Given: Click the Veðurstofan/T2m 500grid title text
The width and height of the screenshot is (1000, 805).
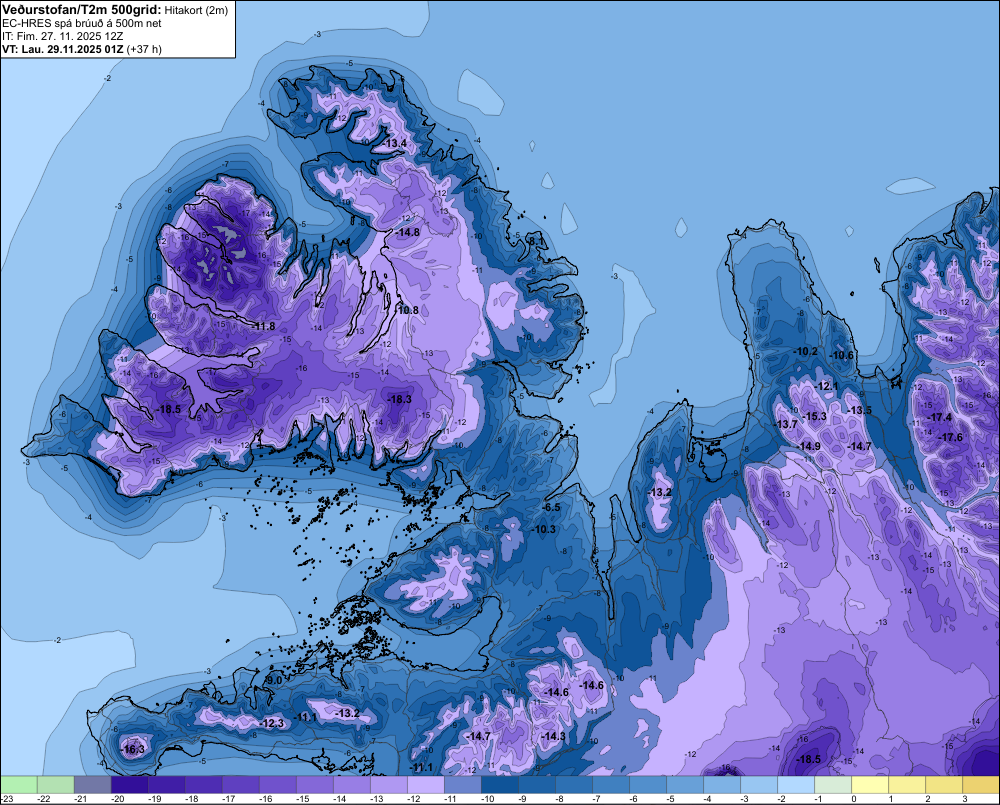Looking at the screenshot, I should pyautogui.click(x=82, y=9).
